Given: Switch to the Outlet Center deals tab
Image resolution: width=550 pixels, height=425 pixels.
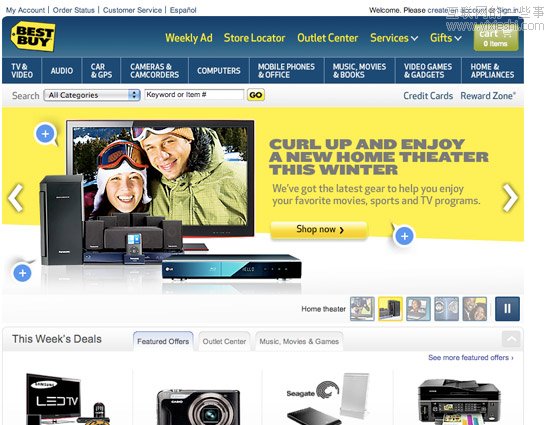Looking at the screenshot, I should pyautogui.click(x=224, y=341).
